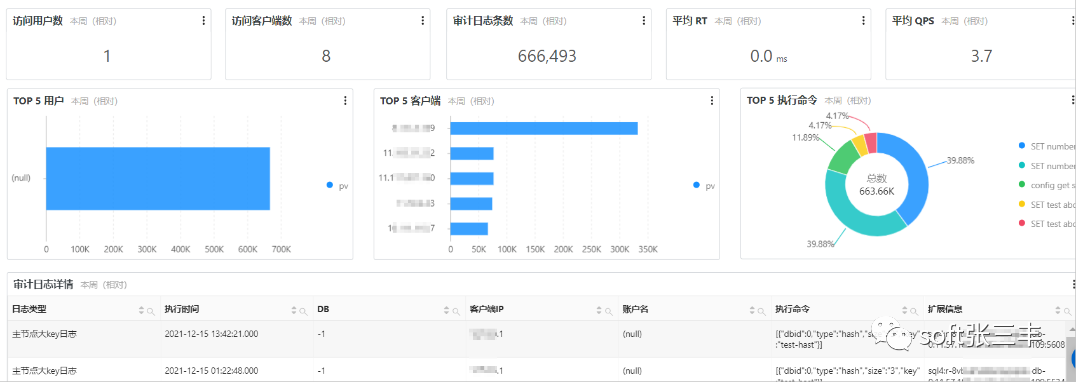Toggle the pv legend in TOP 5 客户端 chart
Image resolution: width=1077 pixels, height=382 pixels.
tap(704, 186)
